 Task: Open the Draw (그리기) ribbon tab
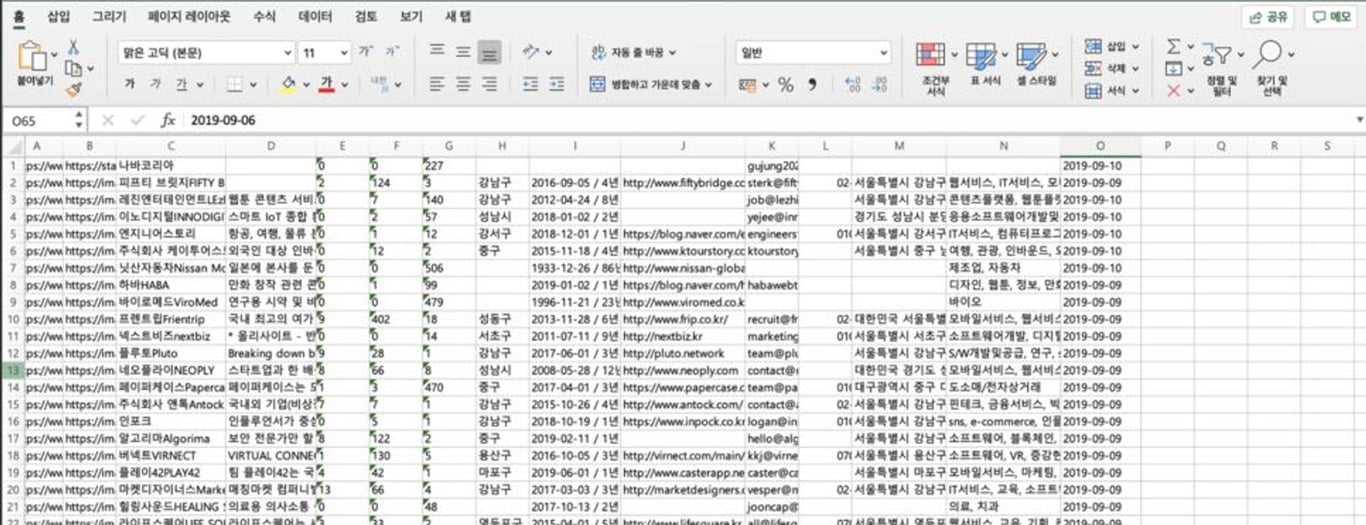[109, 17]
